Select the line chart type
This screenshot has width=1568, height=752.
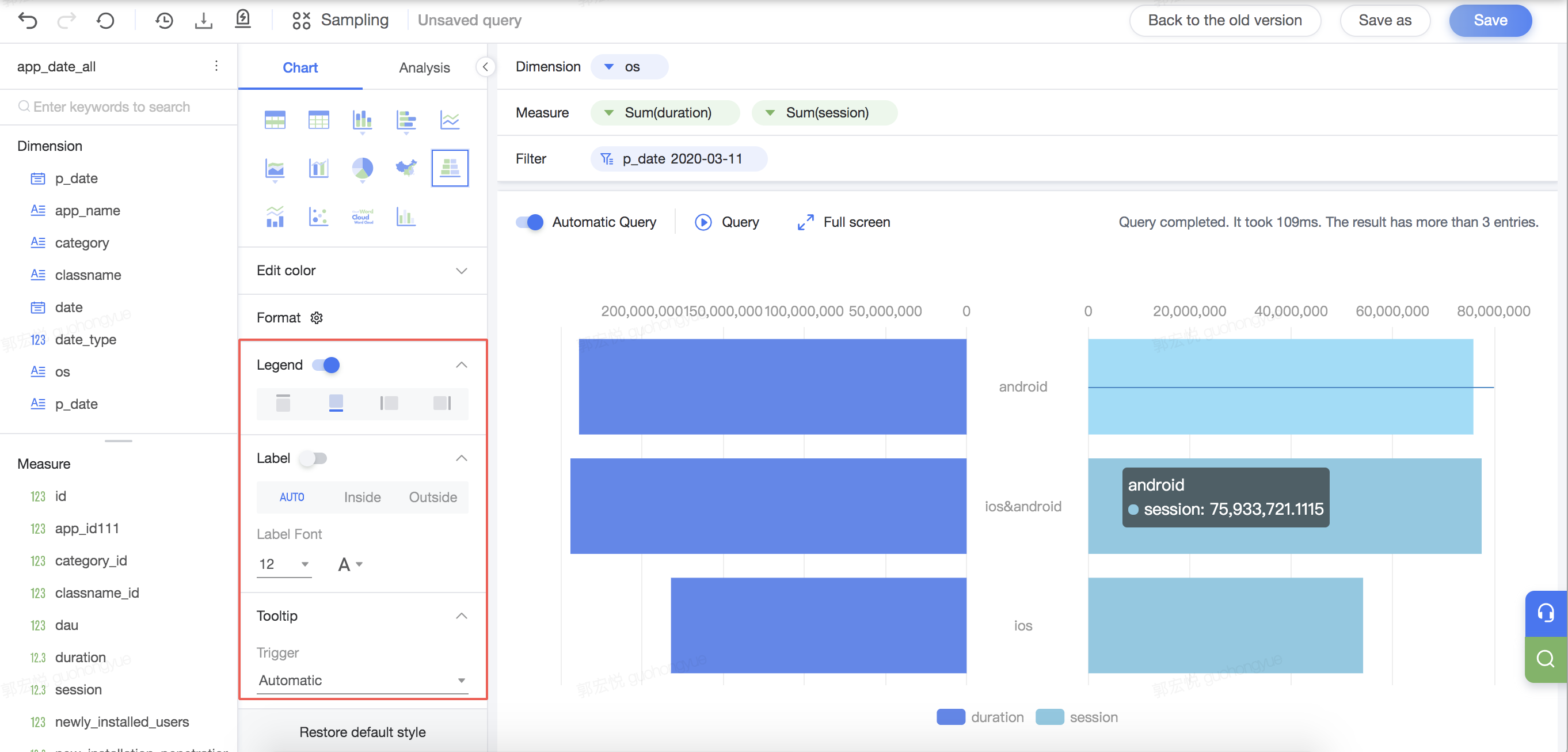450,119
